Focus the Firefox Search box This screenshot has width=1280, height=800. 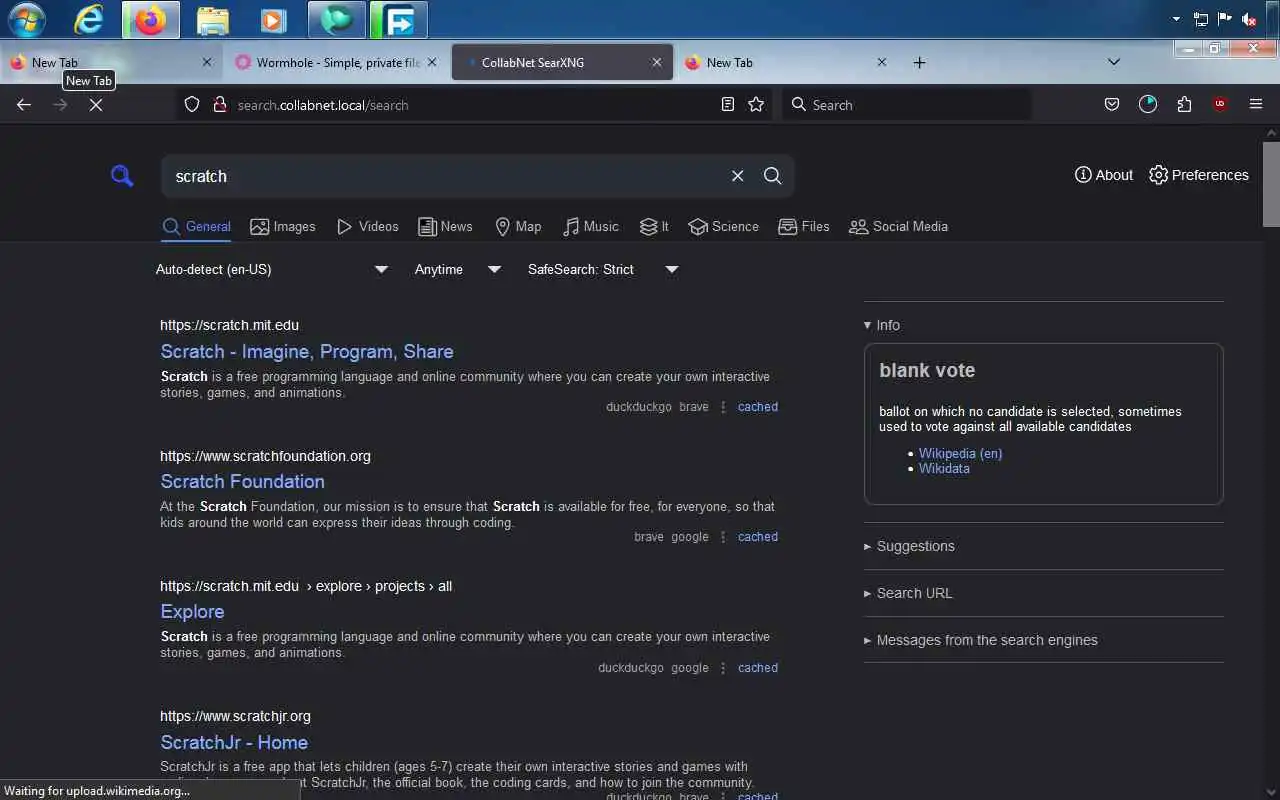coord(906,104)
